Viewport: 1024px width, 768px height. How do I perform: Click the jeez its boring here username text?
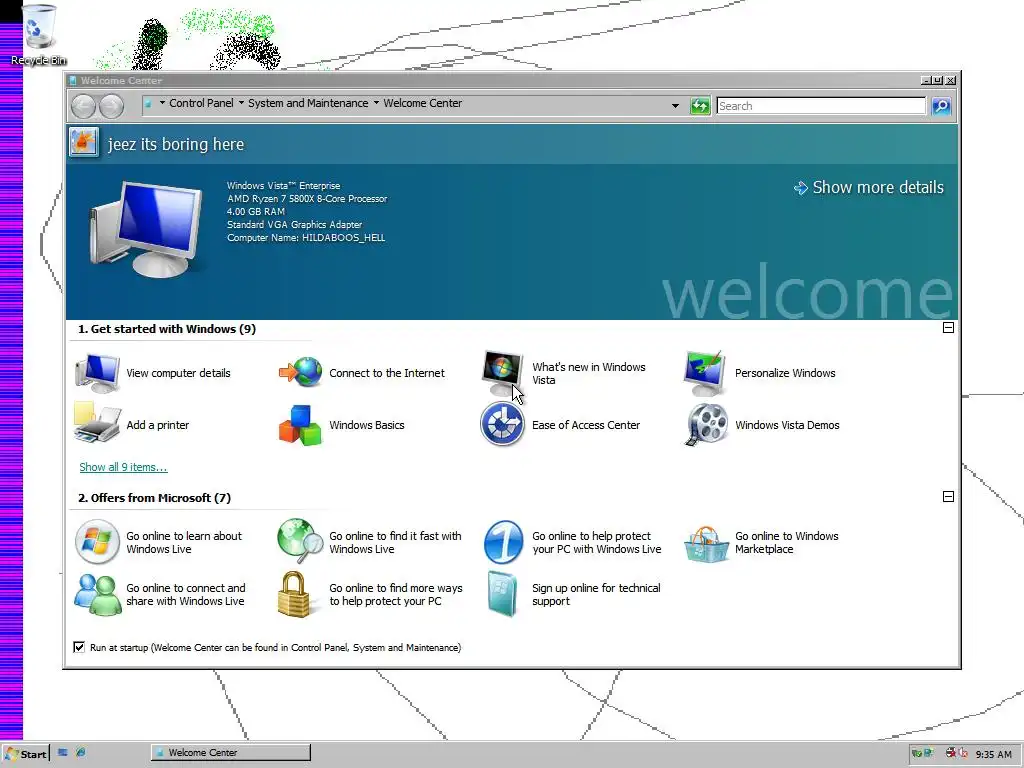[176, 144]
